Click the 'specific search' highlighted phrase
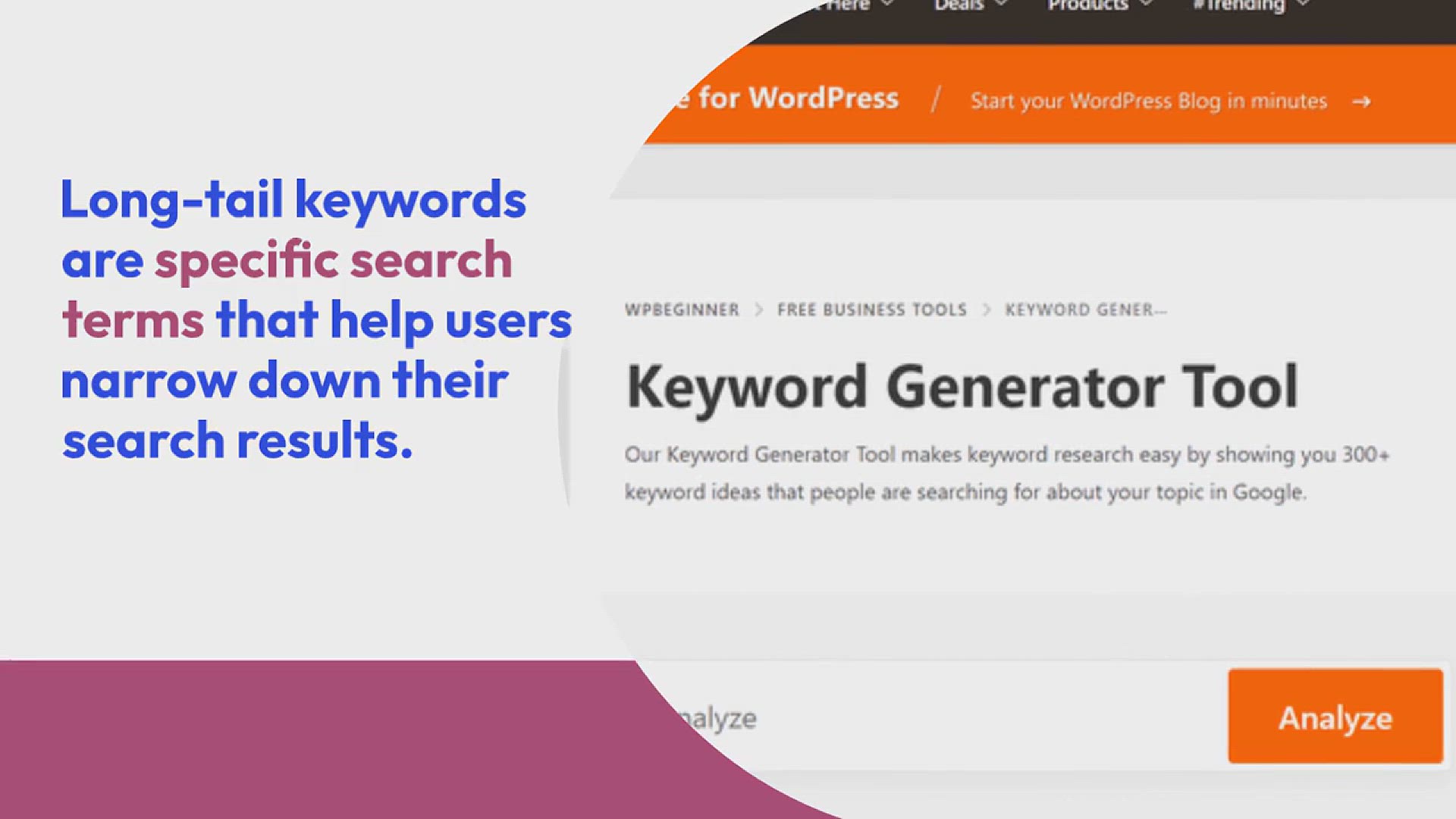Screen dimensions: 1456x819 click(334, 261)
